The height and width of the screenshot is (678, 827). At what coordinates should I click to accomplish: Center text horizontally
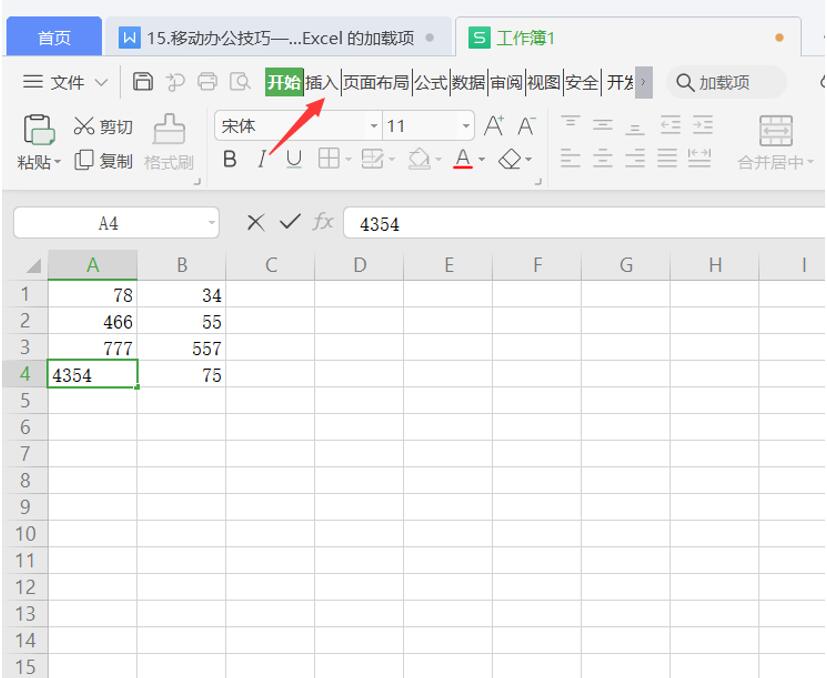[x=602, y=158]
